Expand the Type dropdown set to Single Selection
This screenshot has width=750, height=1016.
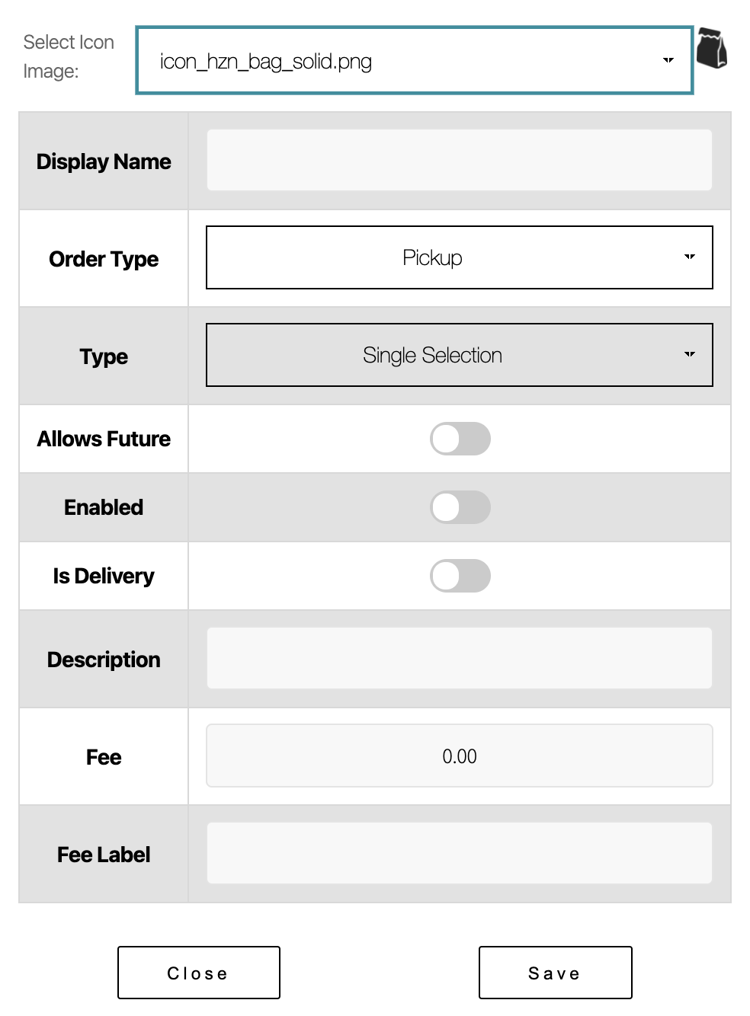pyautogui.click(x=459, y=355)
